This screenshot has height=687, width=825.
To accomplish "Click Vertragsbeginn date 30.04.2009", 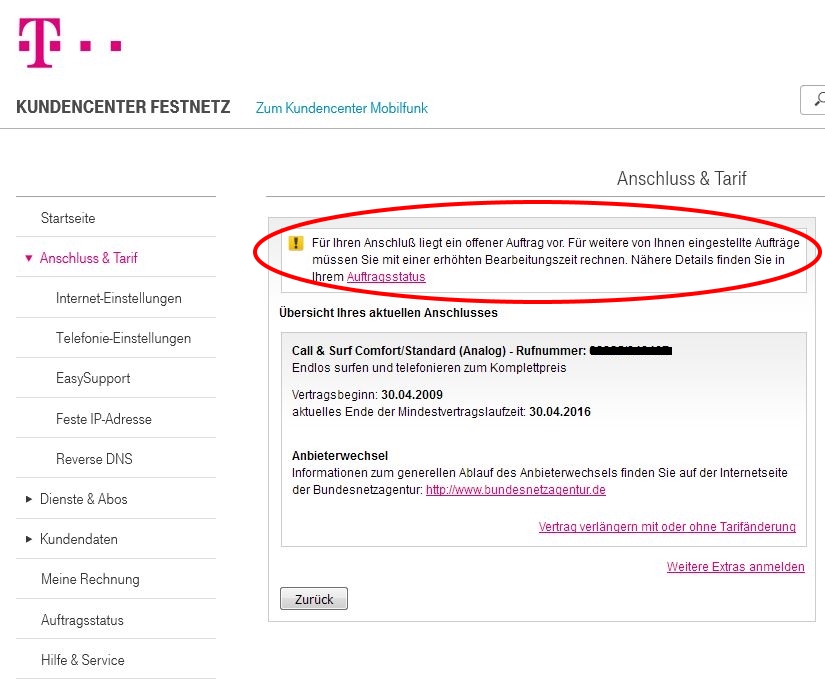I will point(412,395).
